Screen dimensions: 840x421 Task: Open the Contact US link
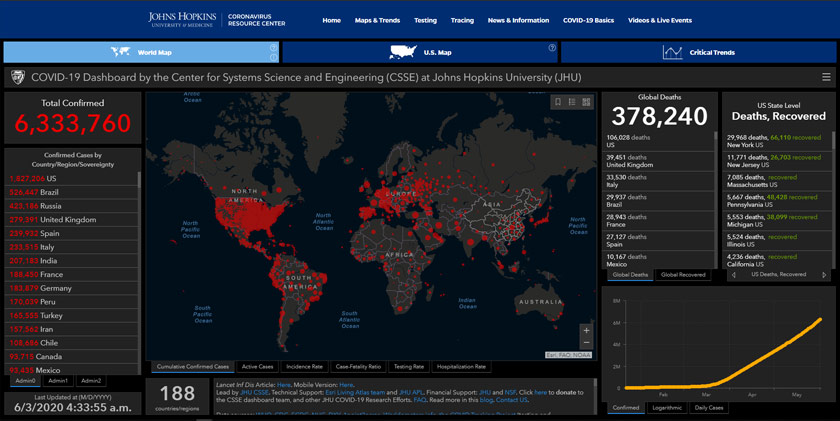[x=512, y=400]
